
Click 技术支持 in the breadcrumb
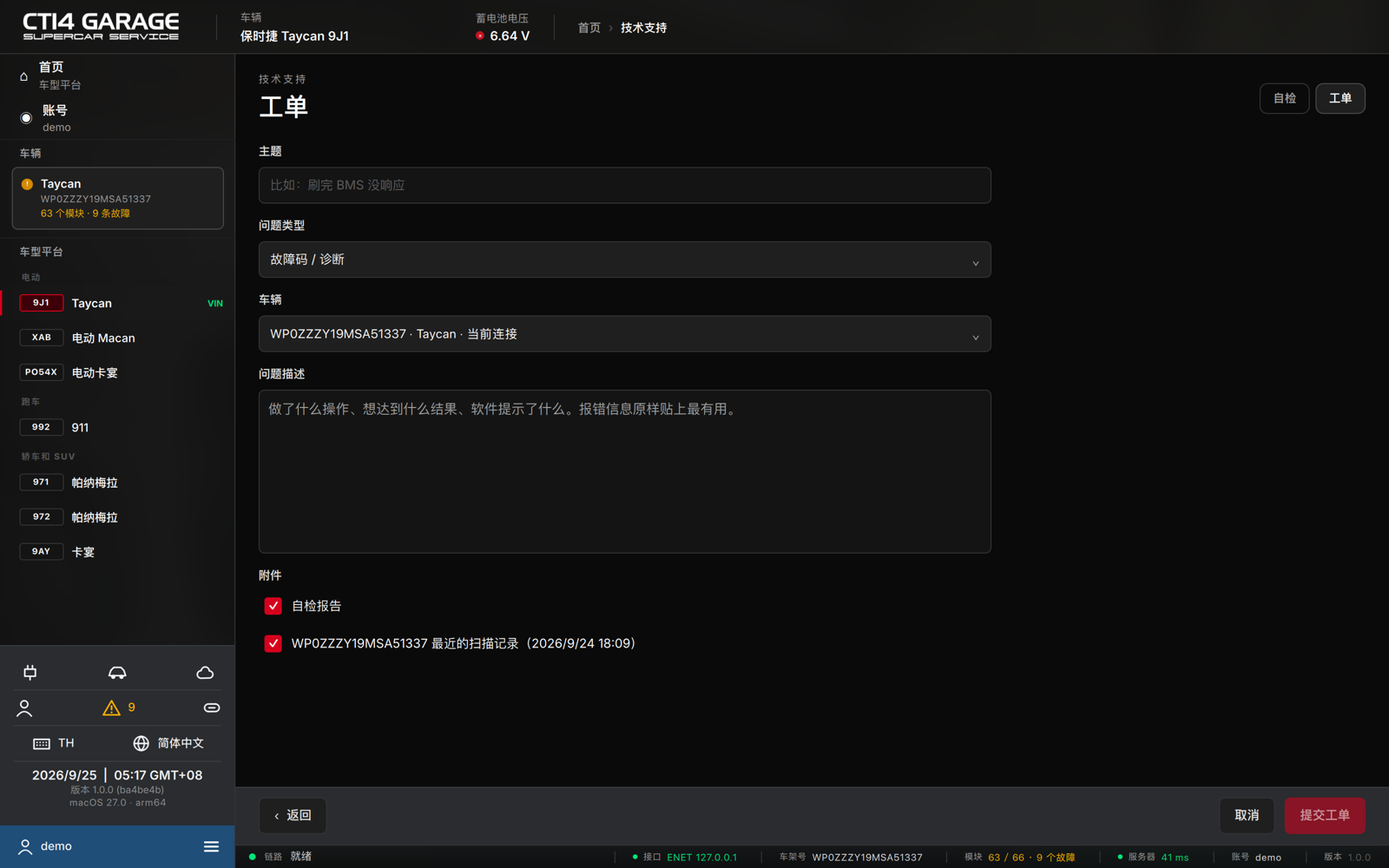point(644,28)
